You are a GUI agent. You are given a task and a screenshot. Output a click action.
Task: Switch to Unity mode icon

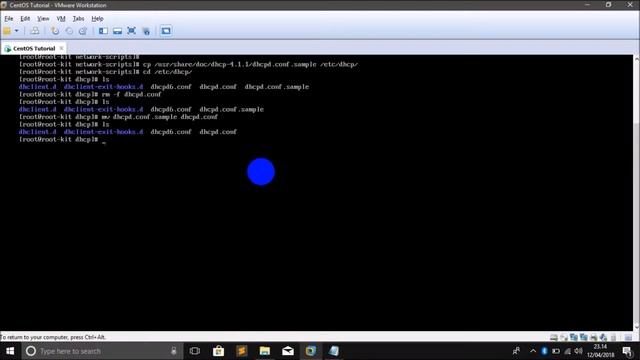click(x=146, y=31)
